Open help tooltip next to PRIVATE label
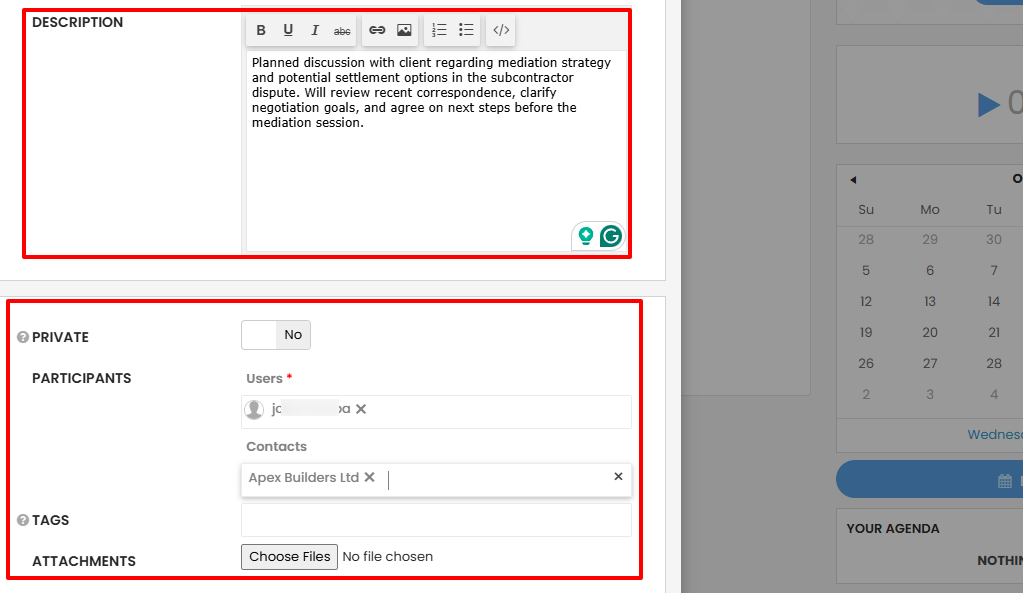The image size is (1023, 593). (25, 337)
